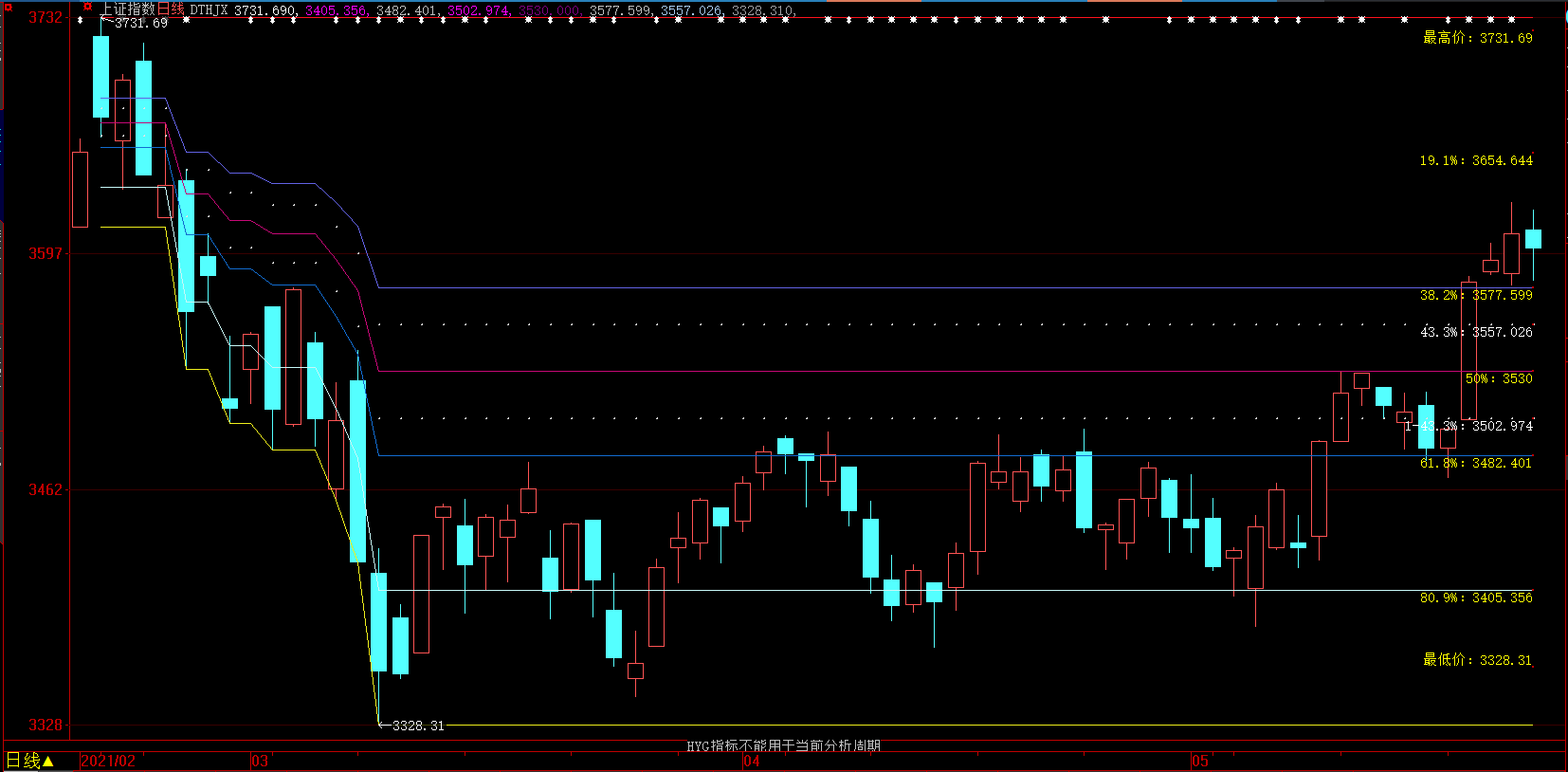Click the 3732 price axis label
Screen dimensions: 1568x772
[x=46, y=17]
